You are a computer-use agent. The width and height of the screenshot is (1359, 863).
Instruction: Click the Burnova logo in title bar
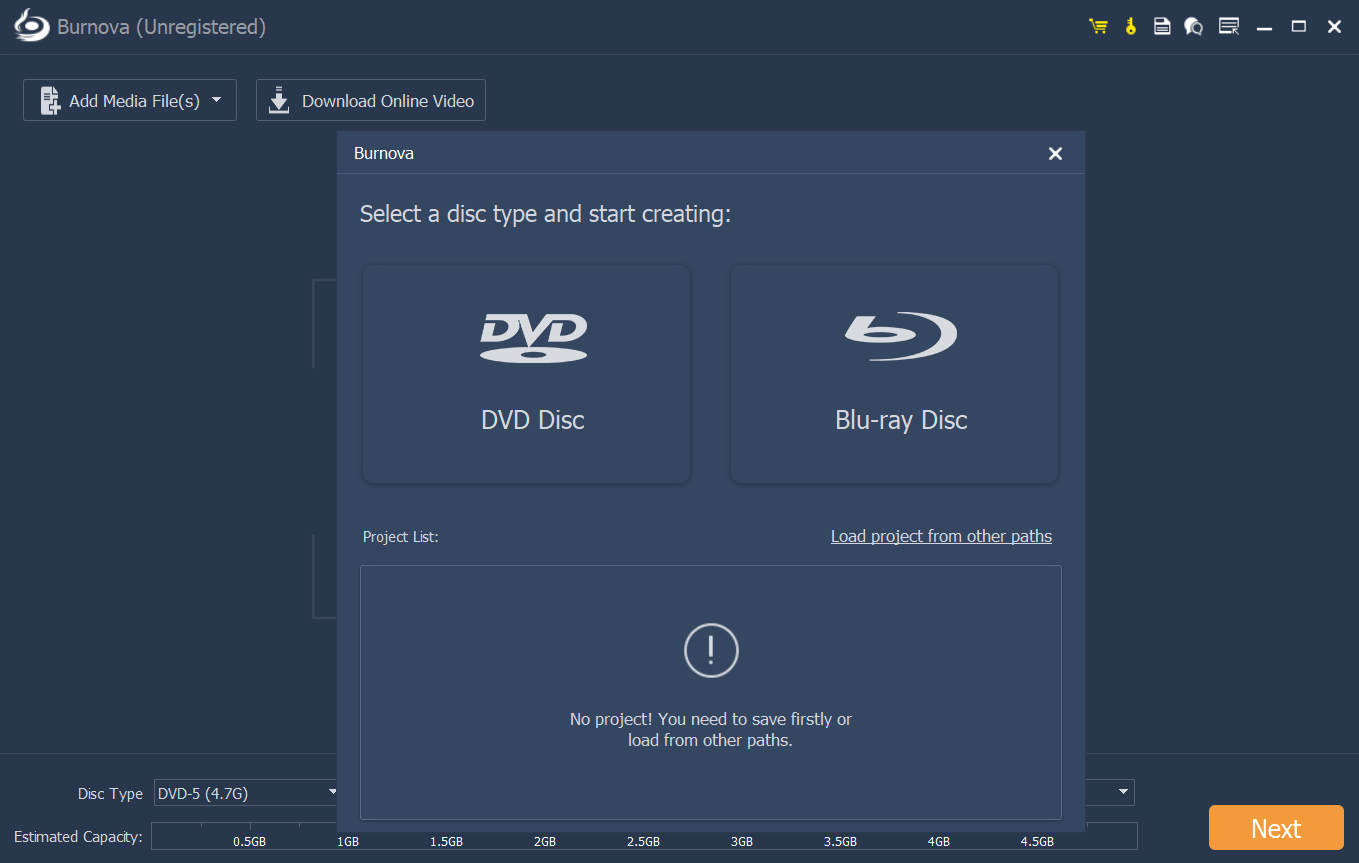pyautogui.click(x=31, y=27)
